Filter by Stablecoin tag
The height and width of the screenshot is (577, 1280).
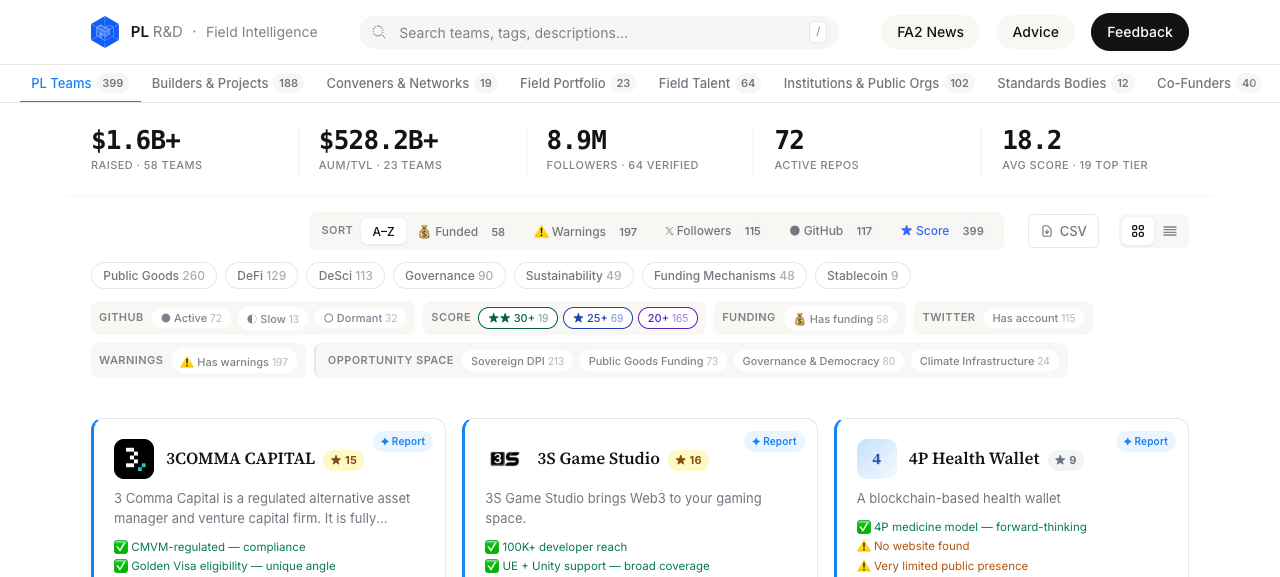point(863,275)
